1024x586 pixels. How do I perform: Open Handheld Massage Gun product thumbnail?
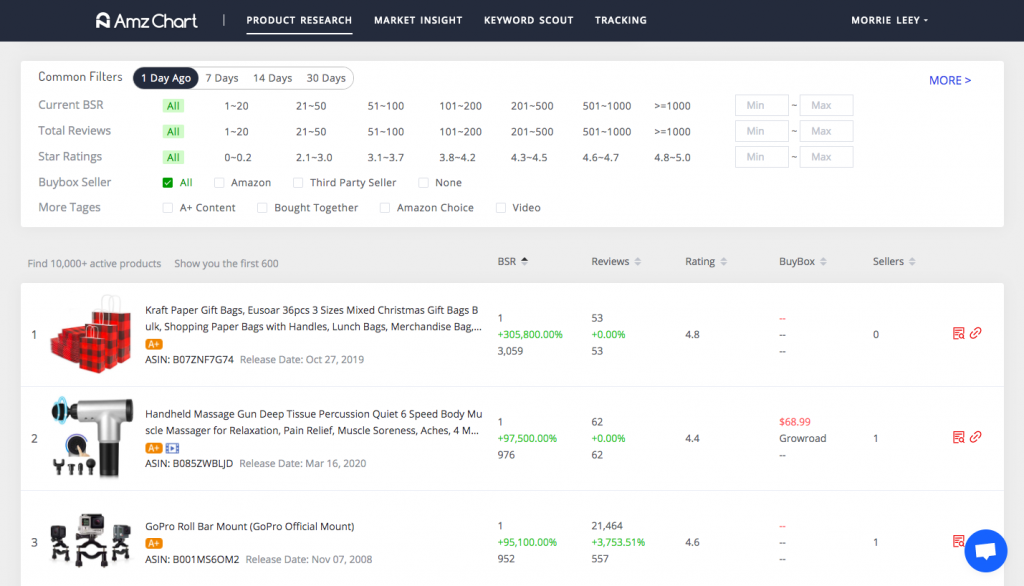91,437
